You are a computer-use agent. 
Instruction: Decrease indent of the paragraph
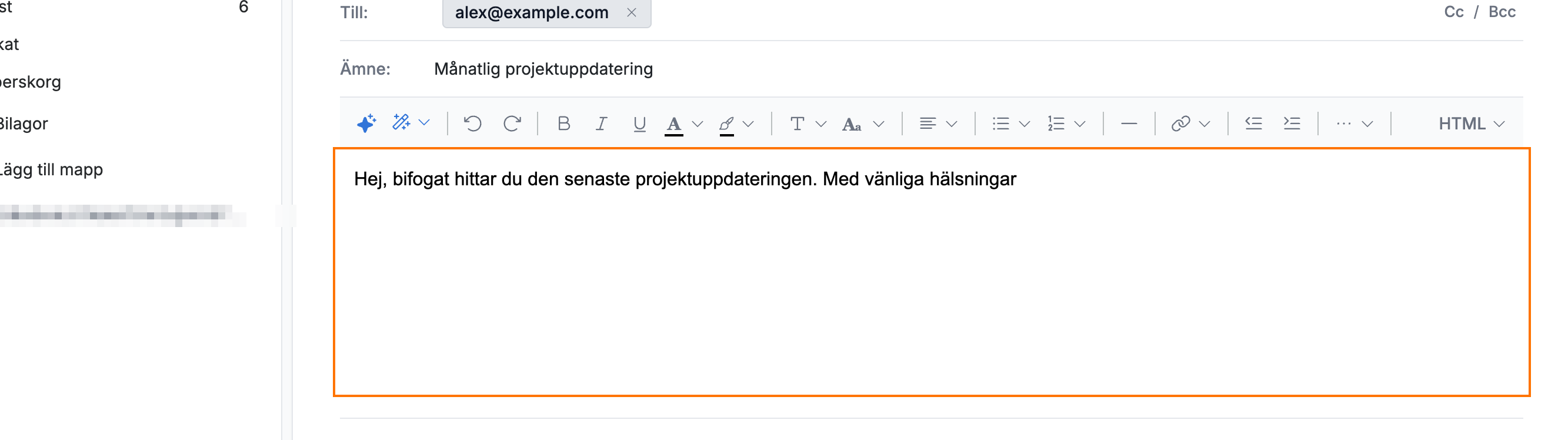[1253, 124]
